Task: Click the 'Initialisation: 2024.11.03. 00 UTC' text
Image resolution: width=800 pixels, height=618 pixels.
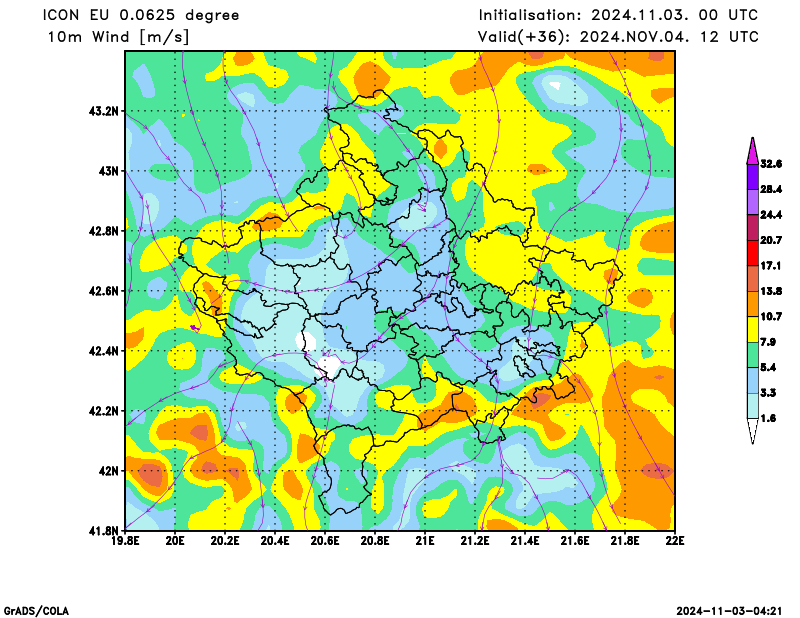Action: pyautogui.click(x=618, y=15)
